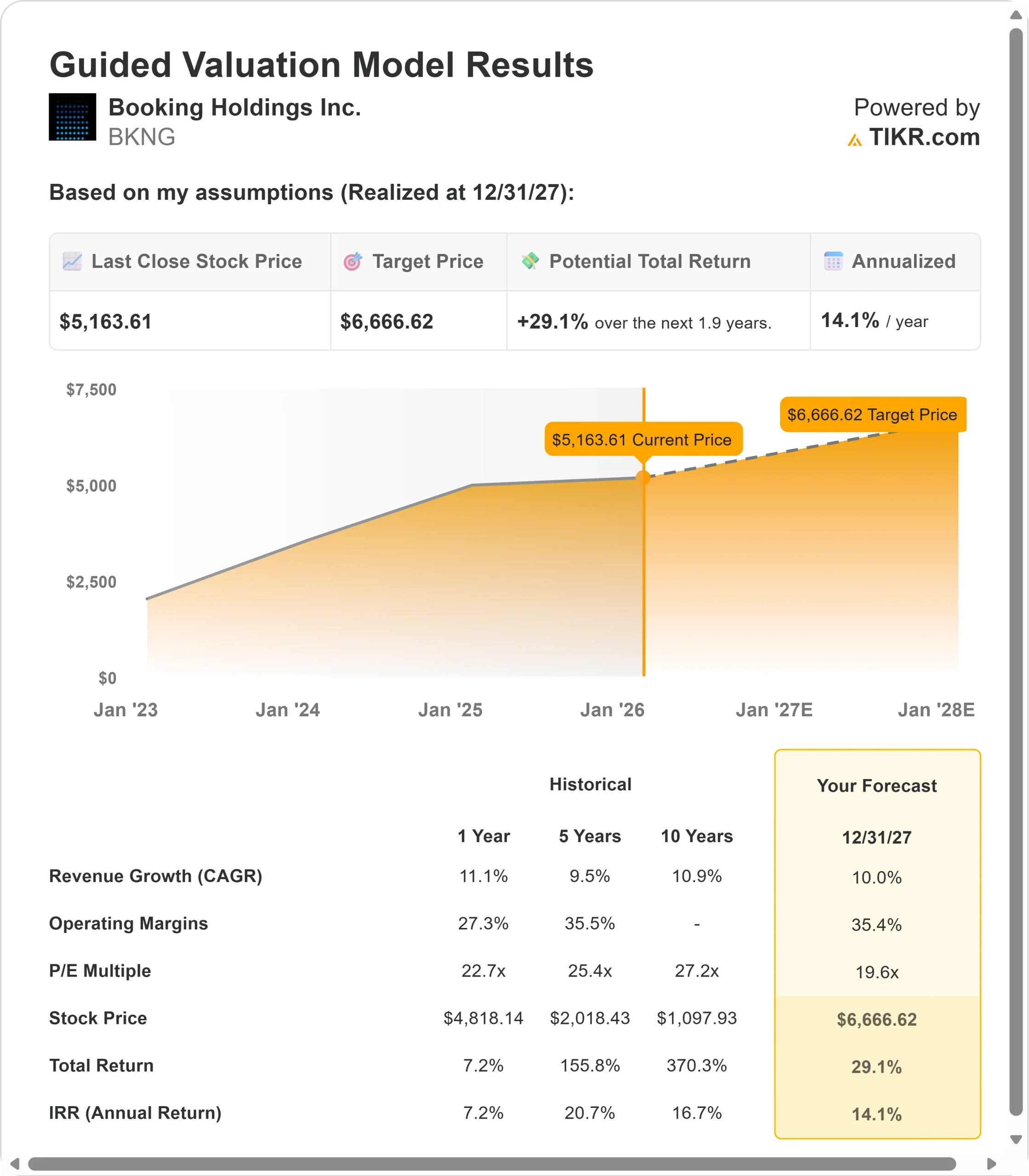Click the scroll right arrow at the bottom
The width and height of the screenshot is (1029, 1176).
[991, 1164]
